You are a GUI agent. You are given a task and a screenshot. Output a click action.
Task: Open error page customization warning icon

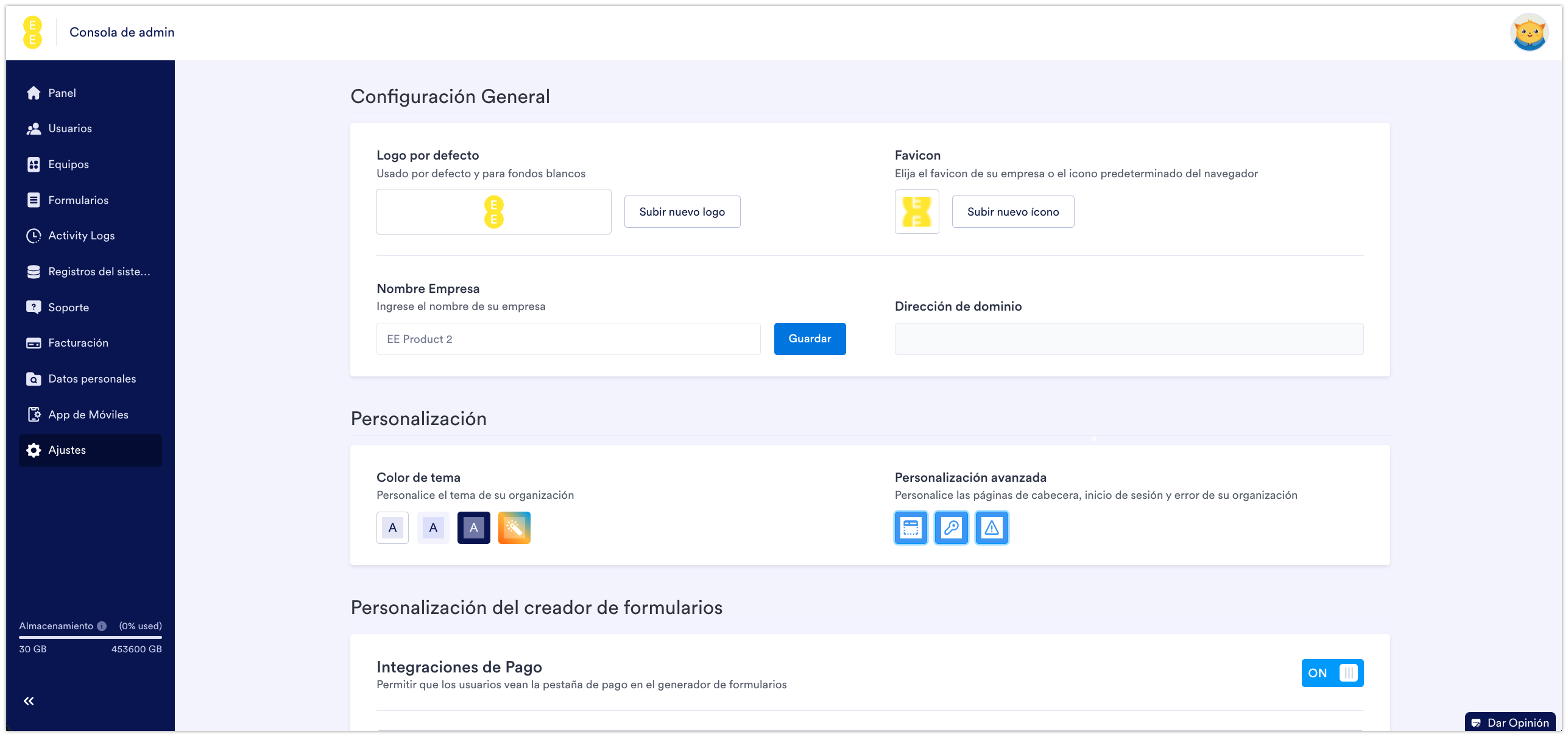coord(992,527)
